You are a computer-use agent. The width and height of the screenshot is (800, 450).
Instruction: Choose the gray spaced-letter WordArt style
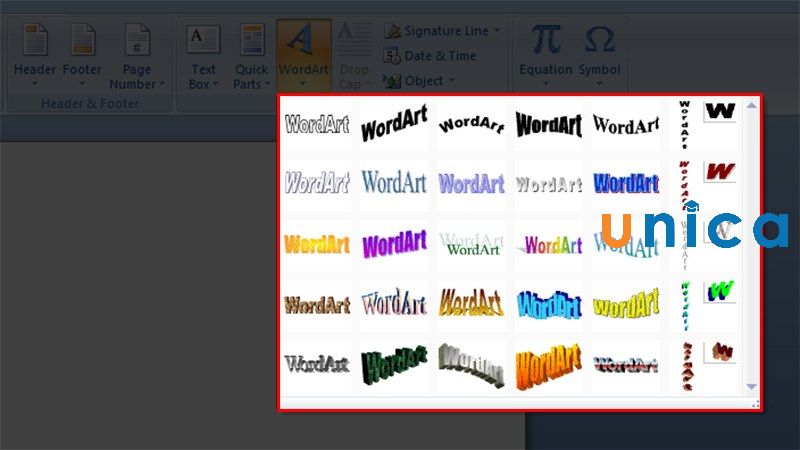(548, 183)
